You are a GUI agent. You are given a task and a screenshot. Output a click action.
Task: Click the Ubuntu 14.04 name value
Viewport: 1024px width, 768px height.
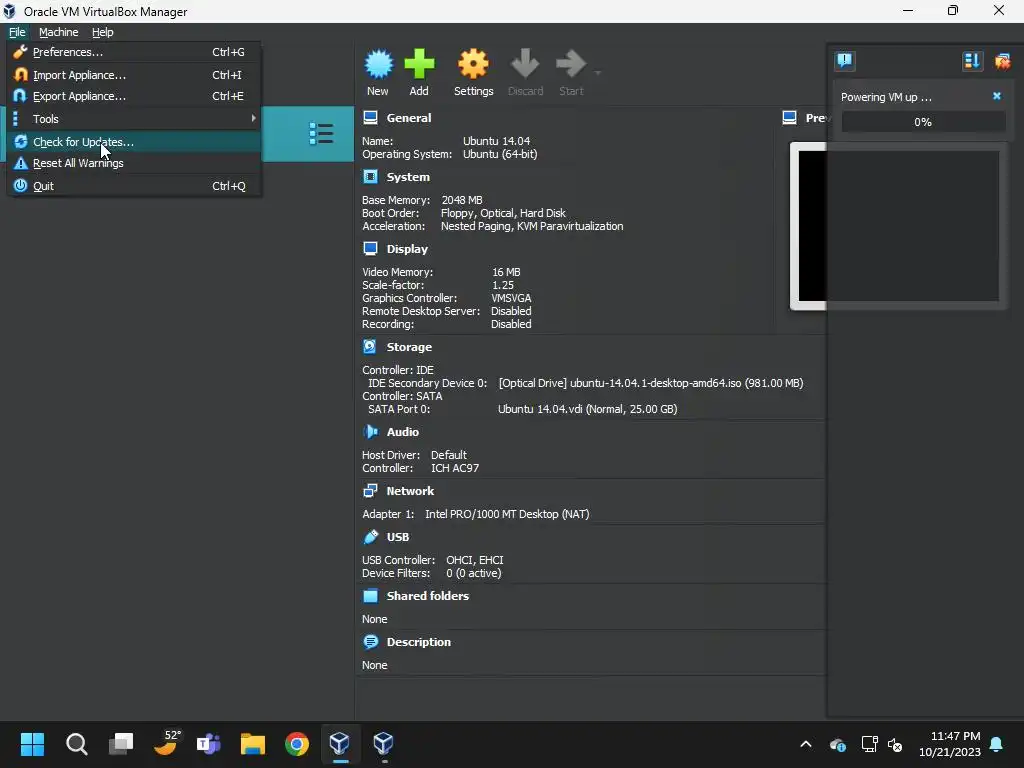[496, 140]
